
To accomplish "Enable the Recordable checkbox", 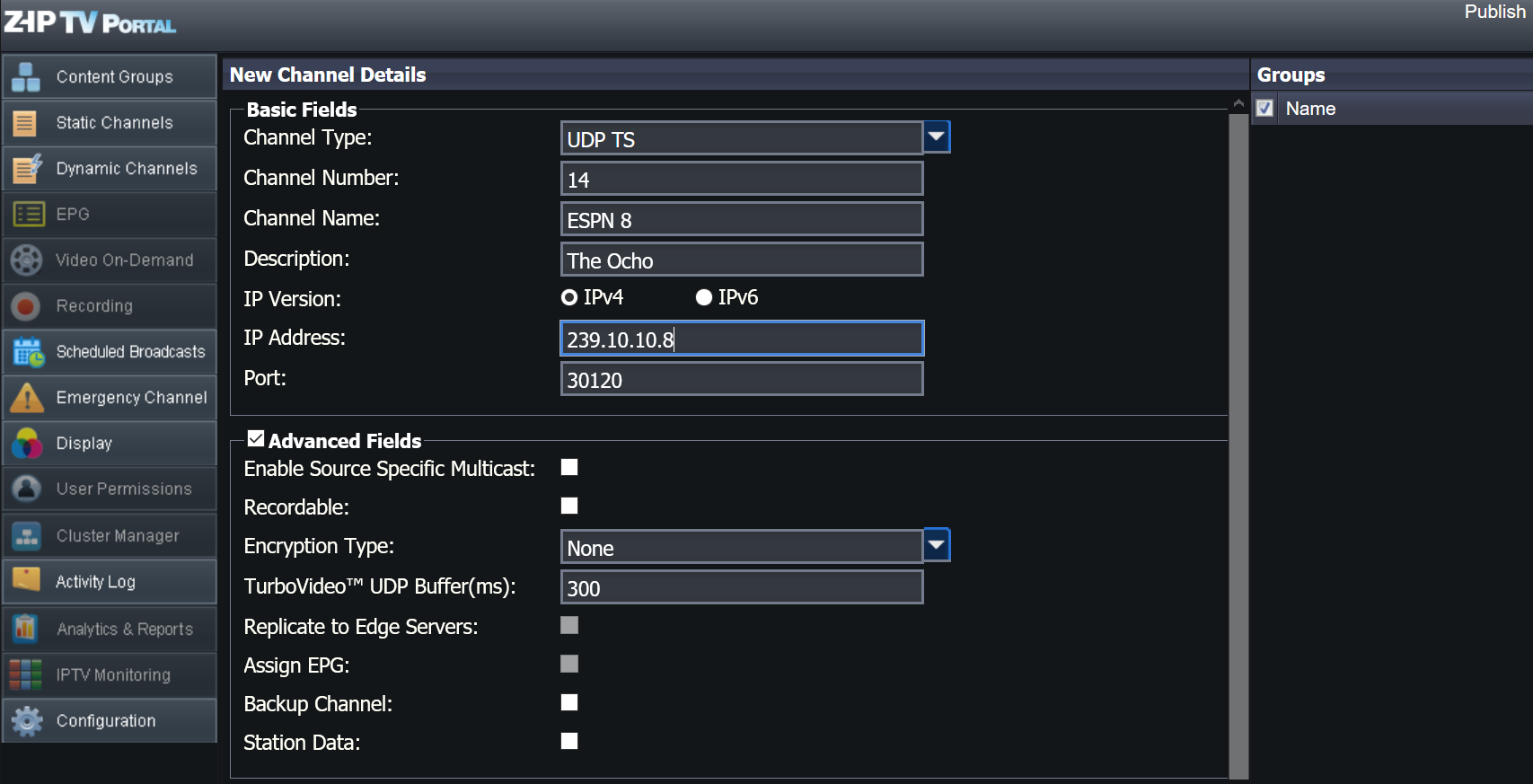I will (569, 507).
